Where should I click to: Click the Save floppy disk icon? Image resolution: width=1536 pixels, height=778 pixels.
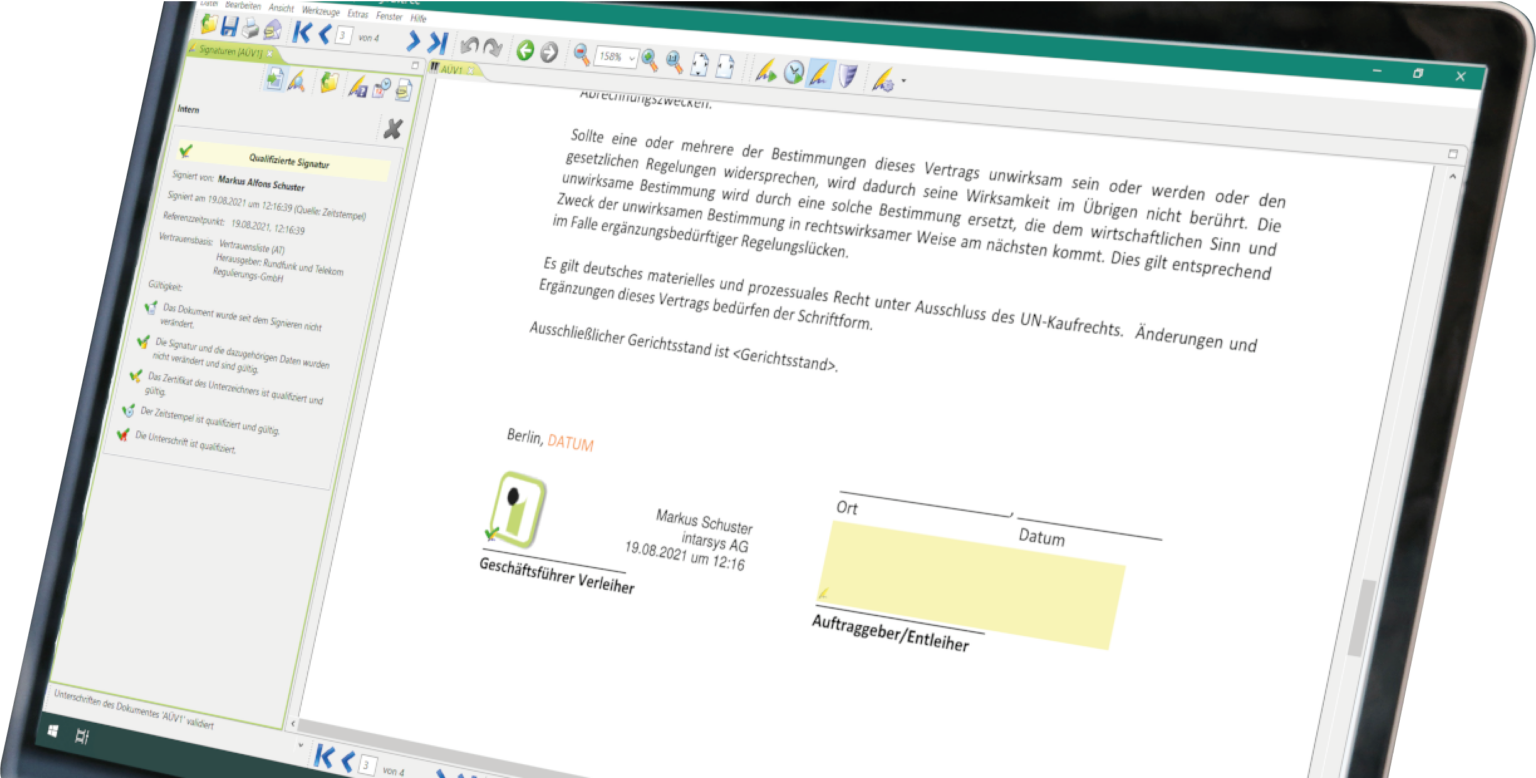[230, 28]
